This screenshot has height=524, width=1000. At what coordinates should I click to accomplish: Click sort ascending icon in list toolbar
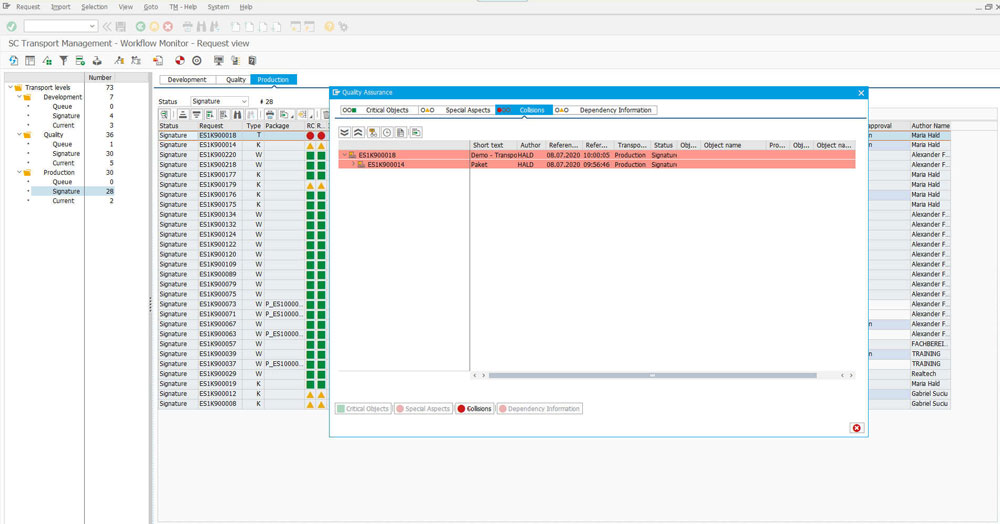click(x=182, y=115)
